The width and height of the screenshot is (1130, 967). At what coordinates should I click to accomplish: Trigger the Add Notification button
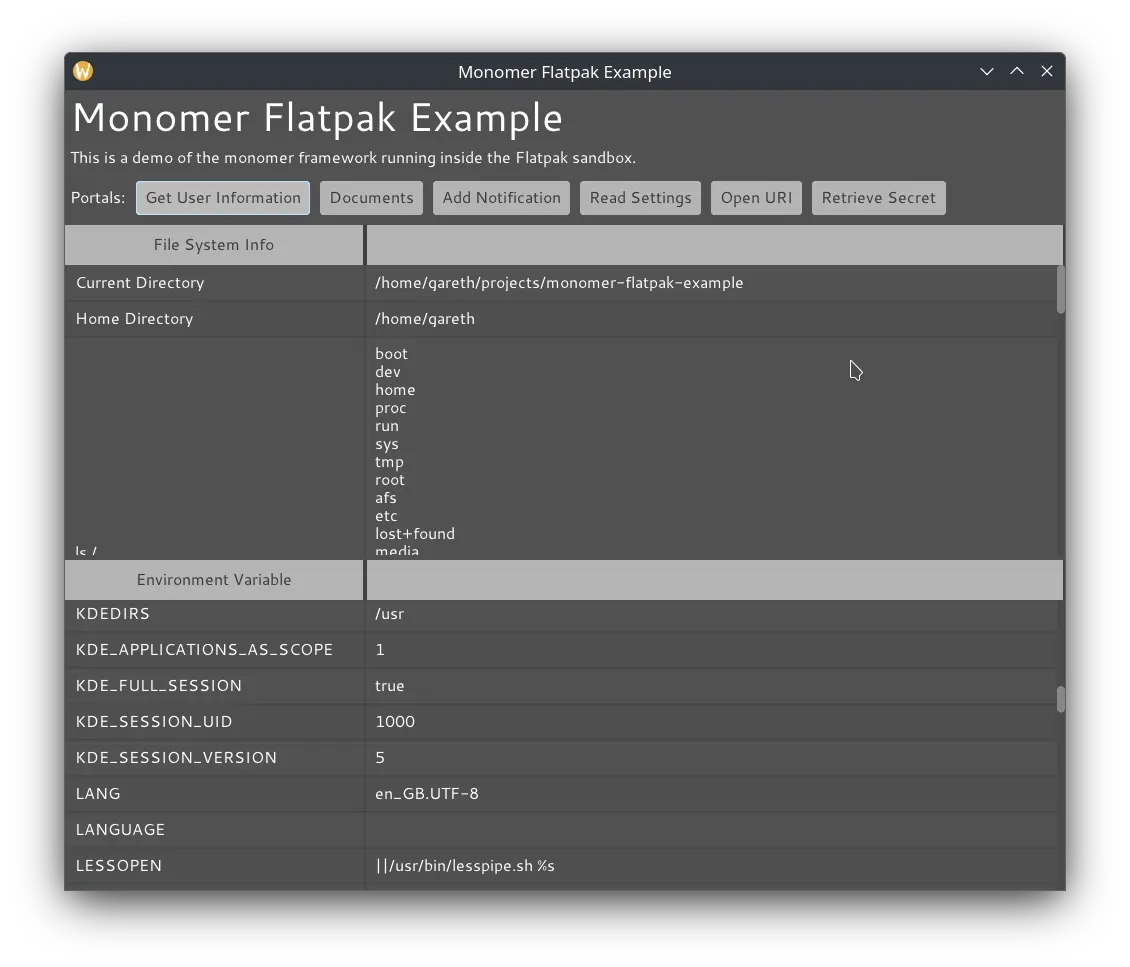click(x=501, y=197)
